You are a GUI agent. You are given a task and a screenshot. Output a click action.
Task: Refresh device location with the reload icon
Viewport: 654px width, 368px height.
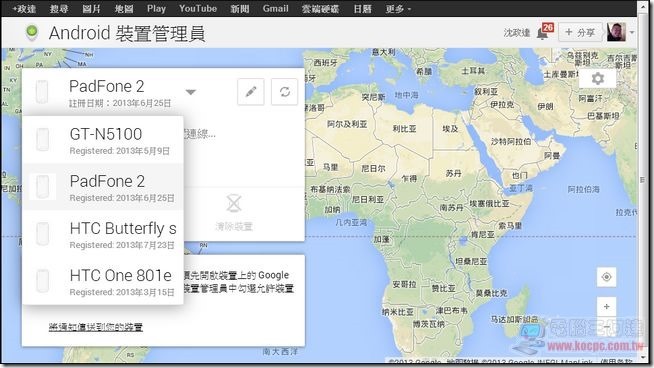(285, 92)
